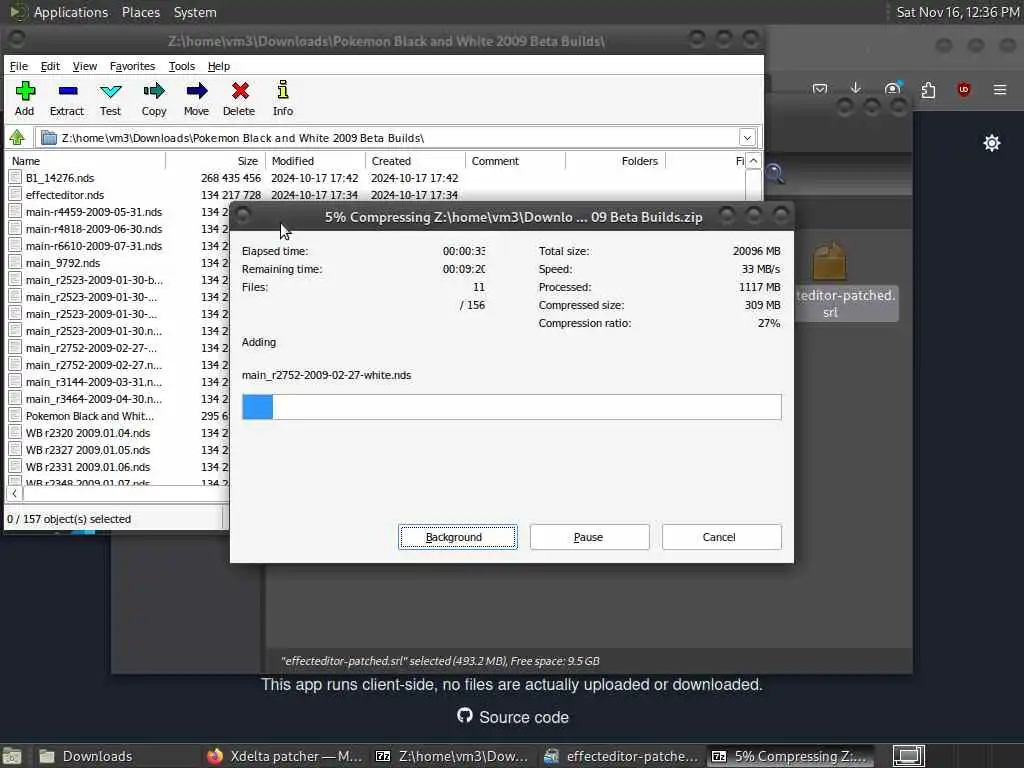
Task: Click the Move toolbar icon
Action: [x=197, y=99]
